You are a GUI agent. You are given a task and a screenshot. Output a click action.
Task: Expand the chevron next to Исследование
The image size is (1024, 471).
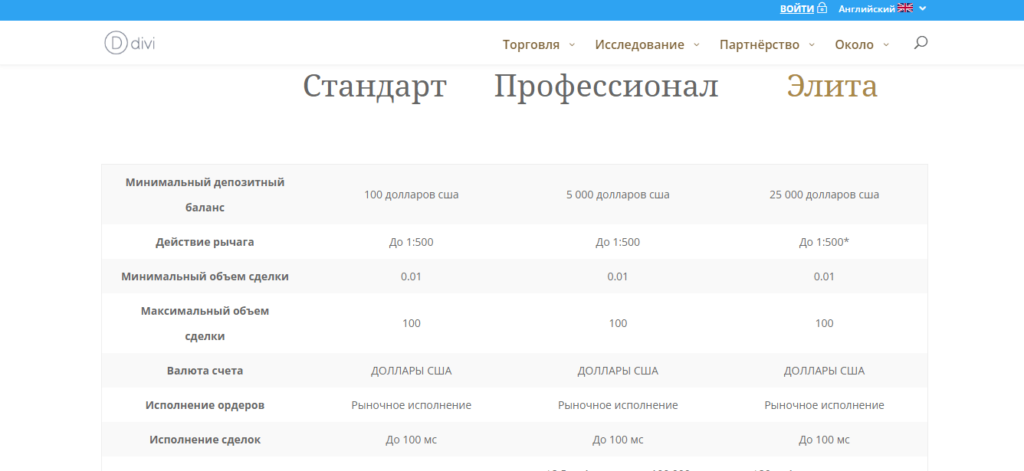pos(696,44)
